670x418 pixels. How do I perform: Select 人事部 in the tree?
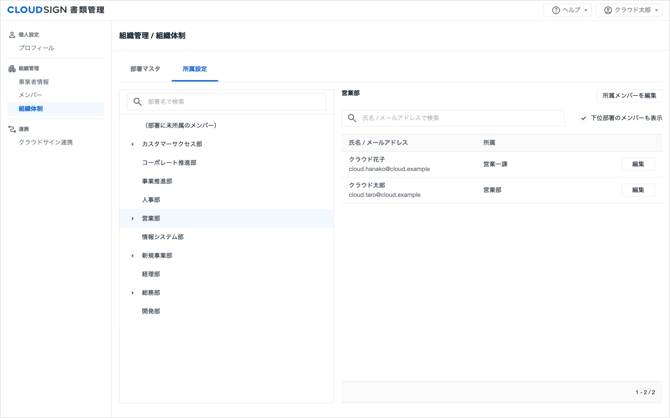point(151,200)
